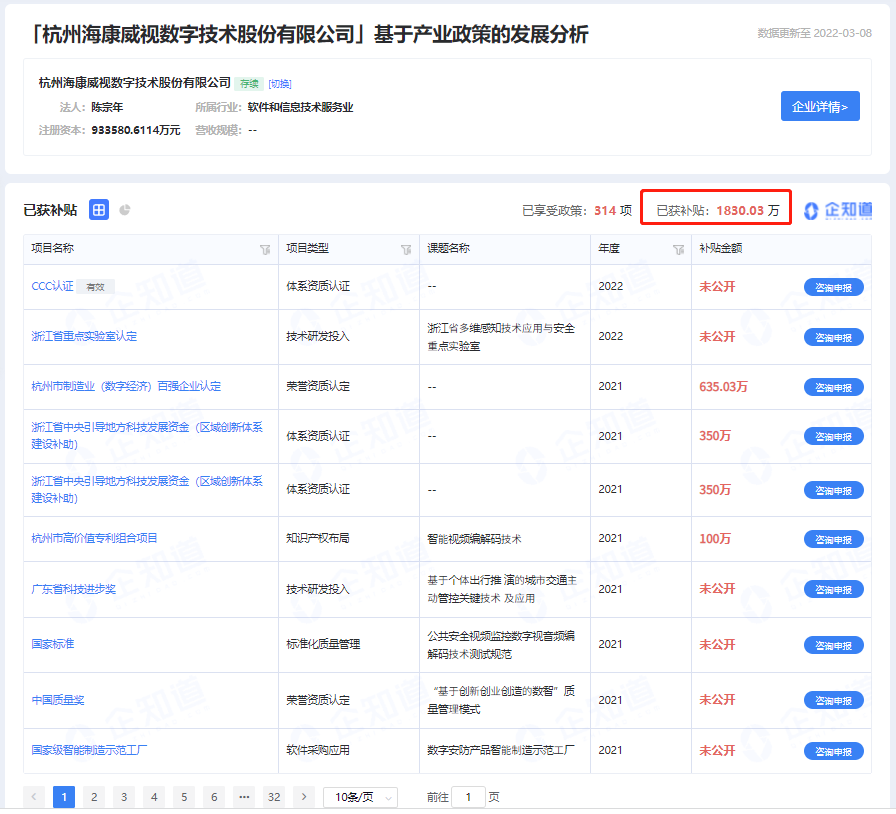Click 咨询申报 for 635.03万 row

pyautogui.click(x=833, y=387)
